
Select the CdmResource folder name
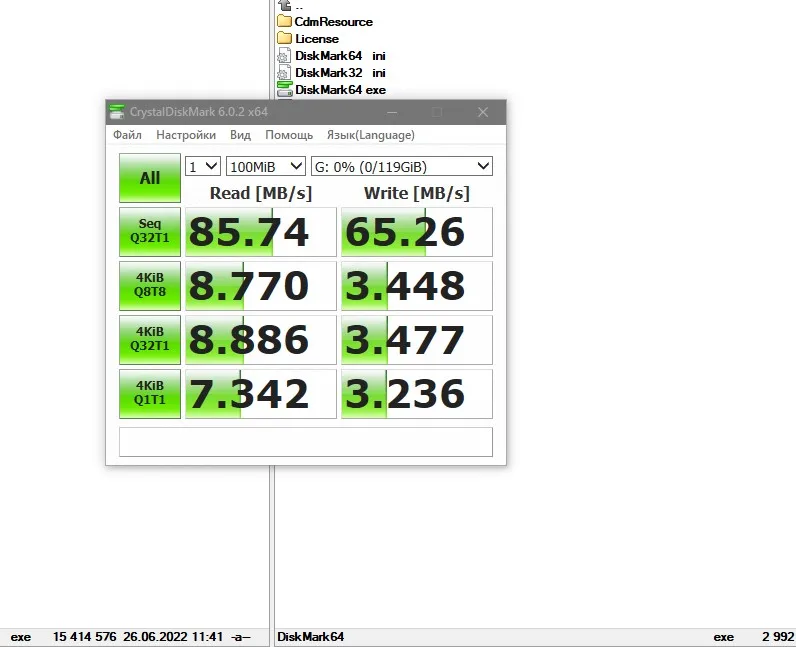[334, 22]
